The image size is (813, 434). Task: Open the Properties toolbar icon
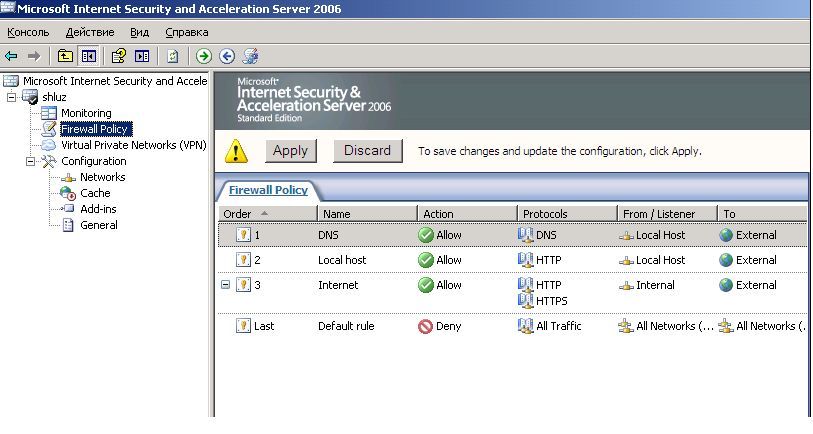[x=119, y=56]
